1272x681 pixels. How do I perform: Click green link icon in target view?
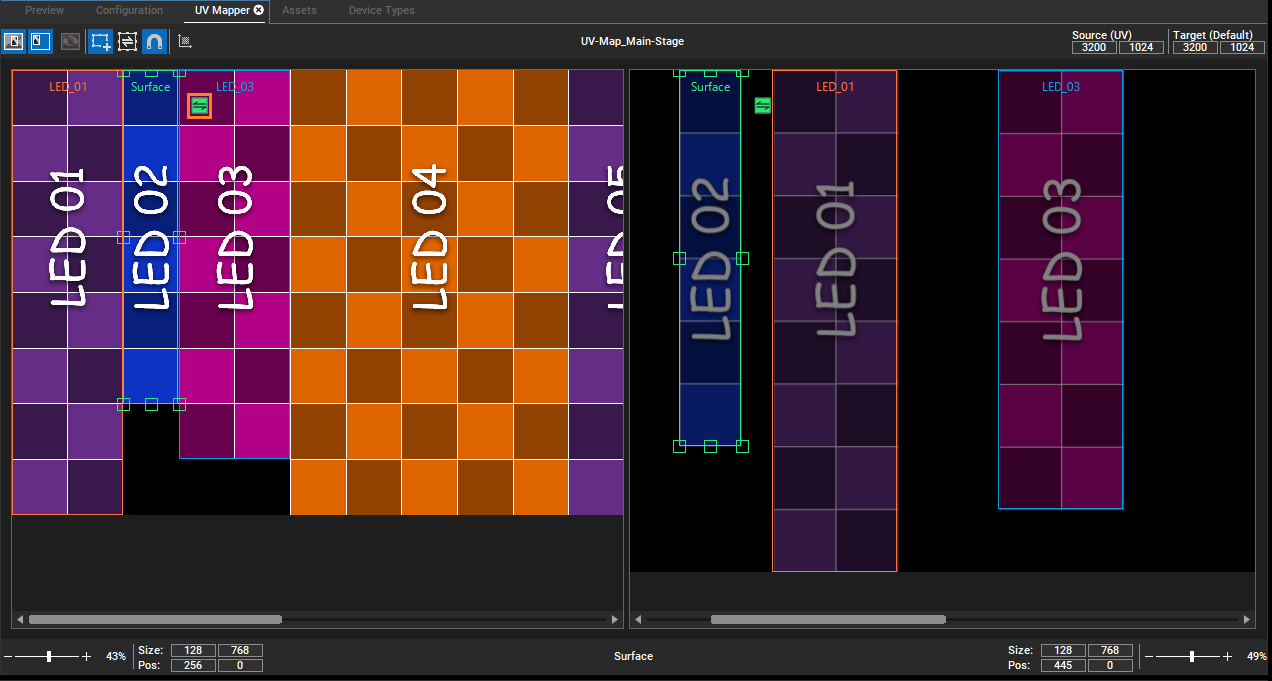pyautogui.click(x=763, y=105)
